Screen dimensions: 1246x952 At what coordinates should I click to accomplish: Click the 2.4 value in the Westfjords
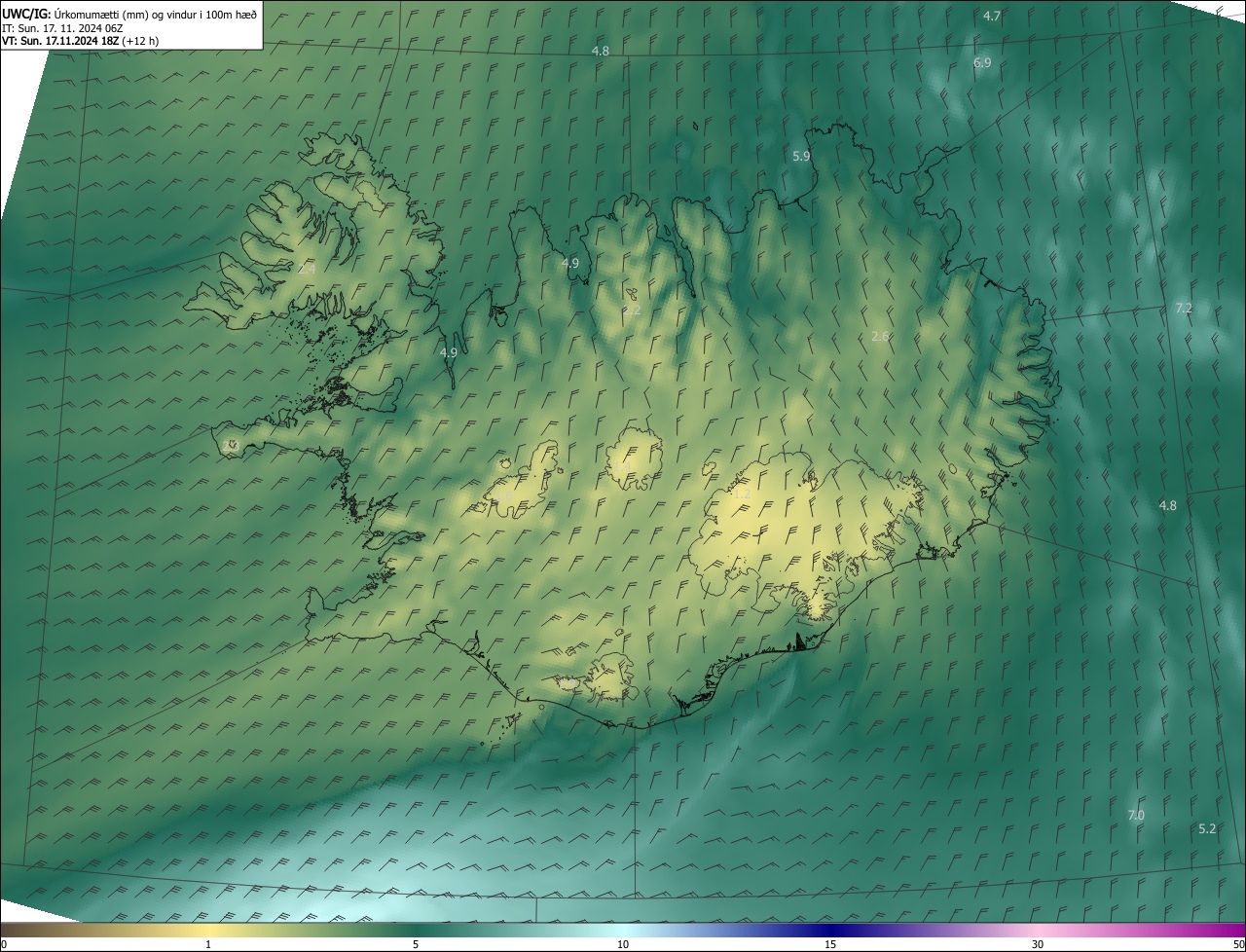(307, 270)
